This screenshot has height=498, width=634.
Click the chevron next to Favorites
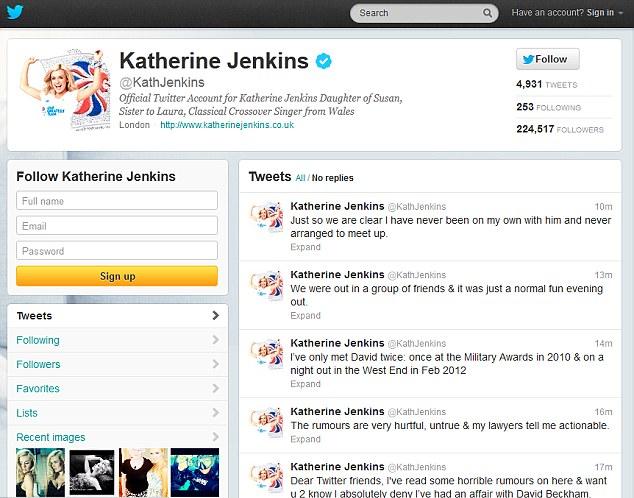click(x=216, y=388)
